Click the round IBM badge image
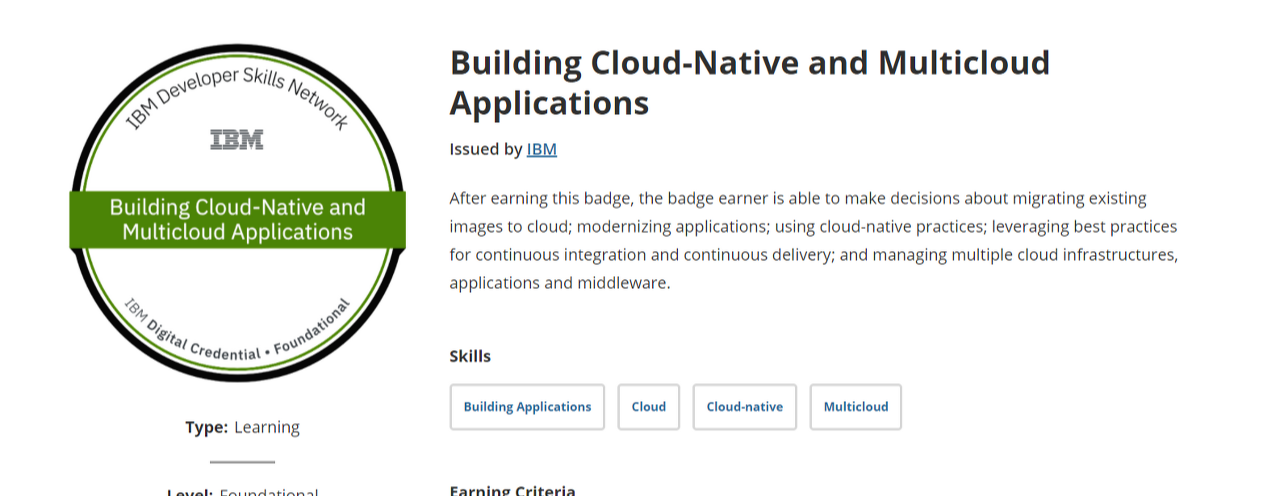The height and width of the screenshot is (496, 1280). click(x=237, y=213)
